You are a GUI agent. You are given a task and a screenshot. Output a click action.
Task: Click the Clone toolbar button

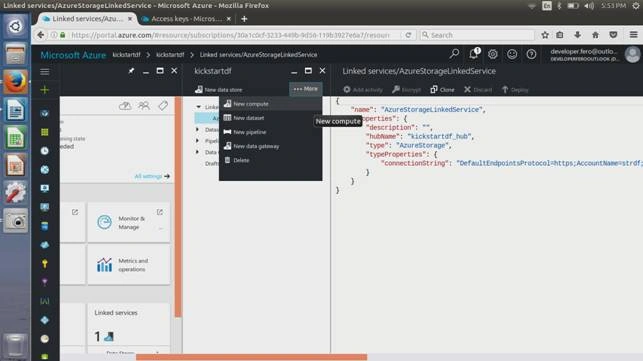pos(442,89)
